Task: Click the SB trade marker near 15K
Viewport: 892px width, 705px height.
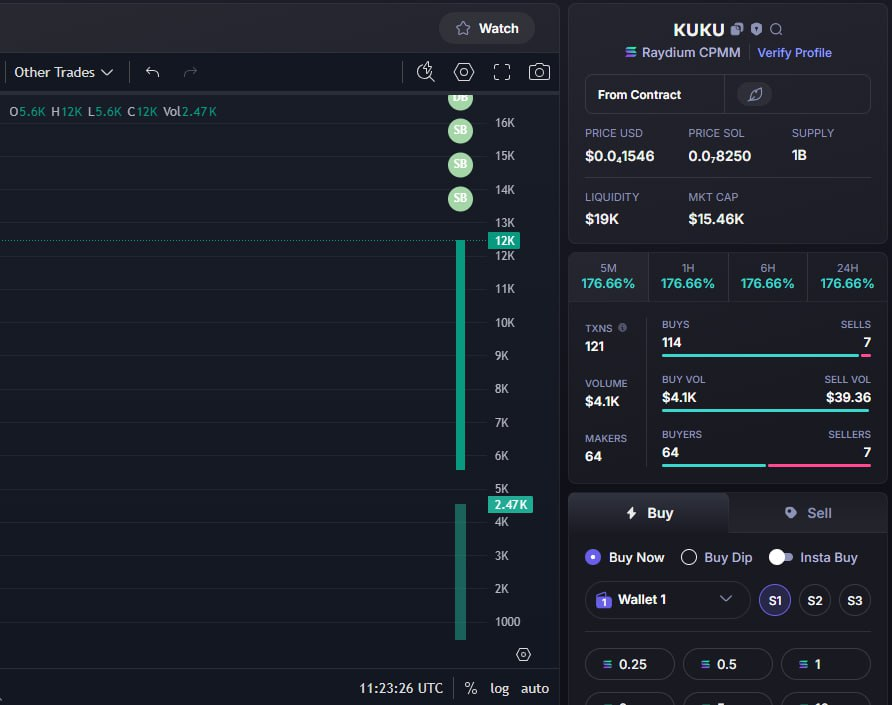Action: (x=460, y=164)
